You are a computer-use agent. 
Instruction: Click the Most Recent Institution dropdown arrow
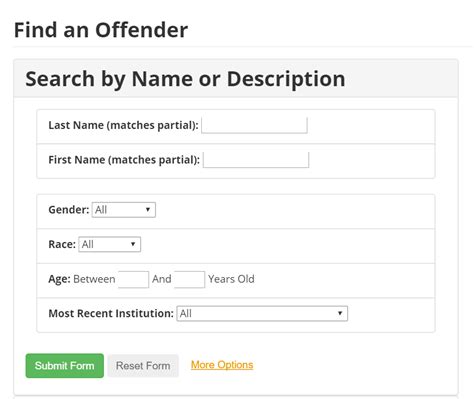point(340,313)
